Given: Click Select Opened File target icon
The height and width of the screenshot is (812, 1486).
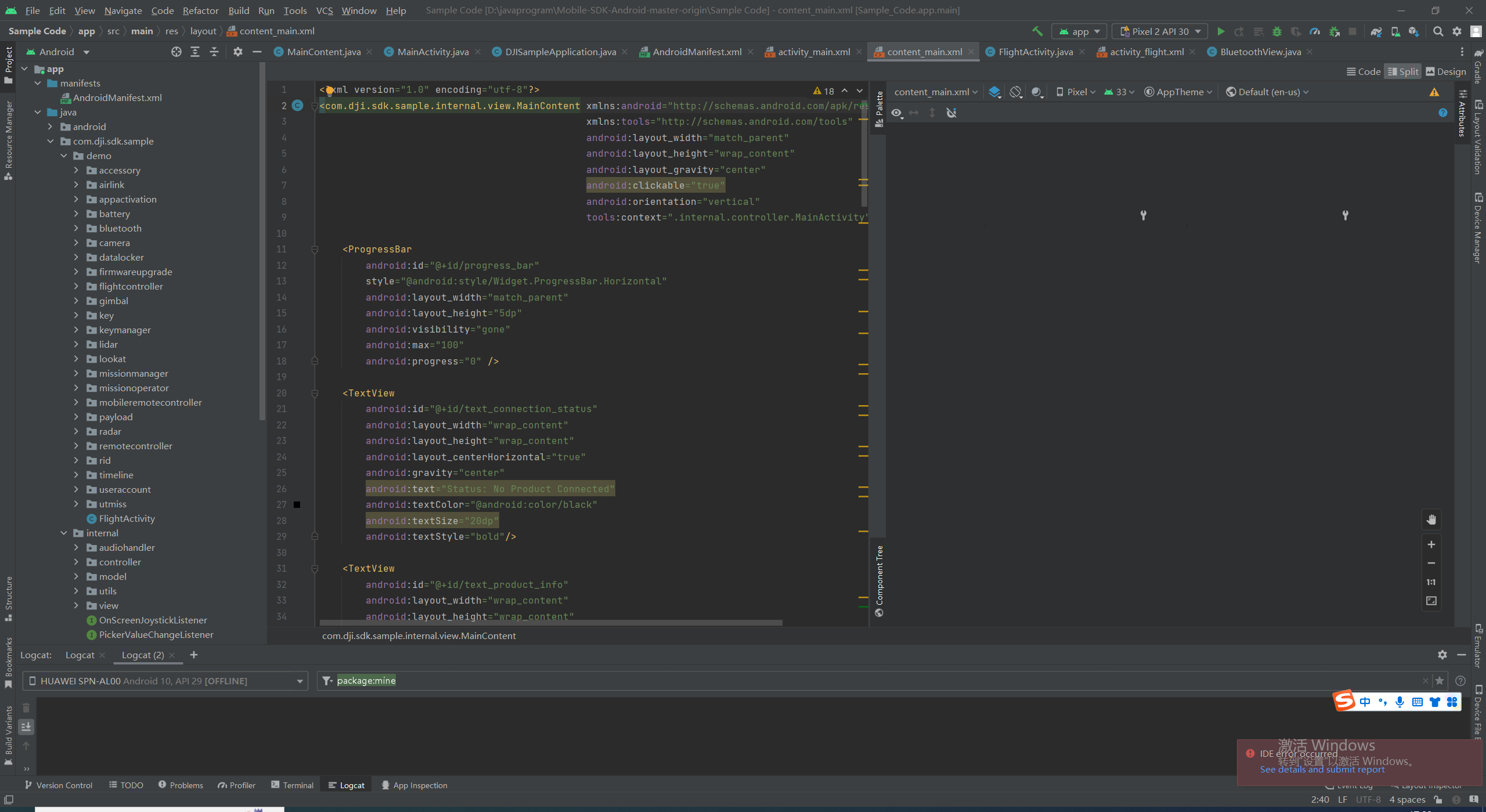Looking at the screenshot, I should click(x=176, y=52).
